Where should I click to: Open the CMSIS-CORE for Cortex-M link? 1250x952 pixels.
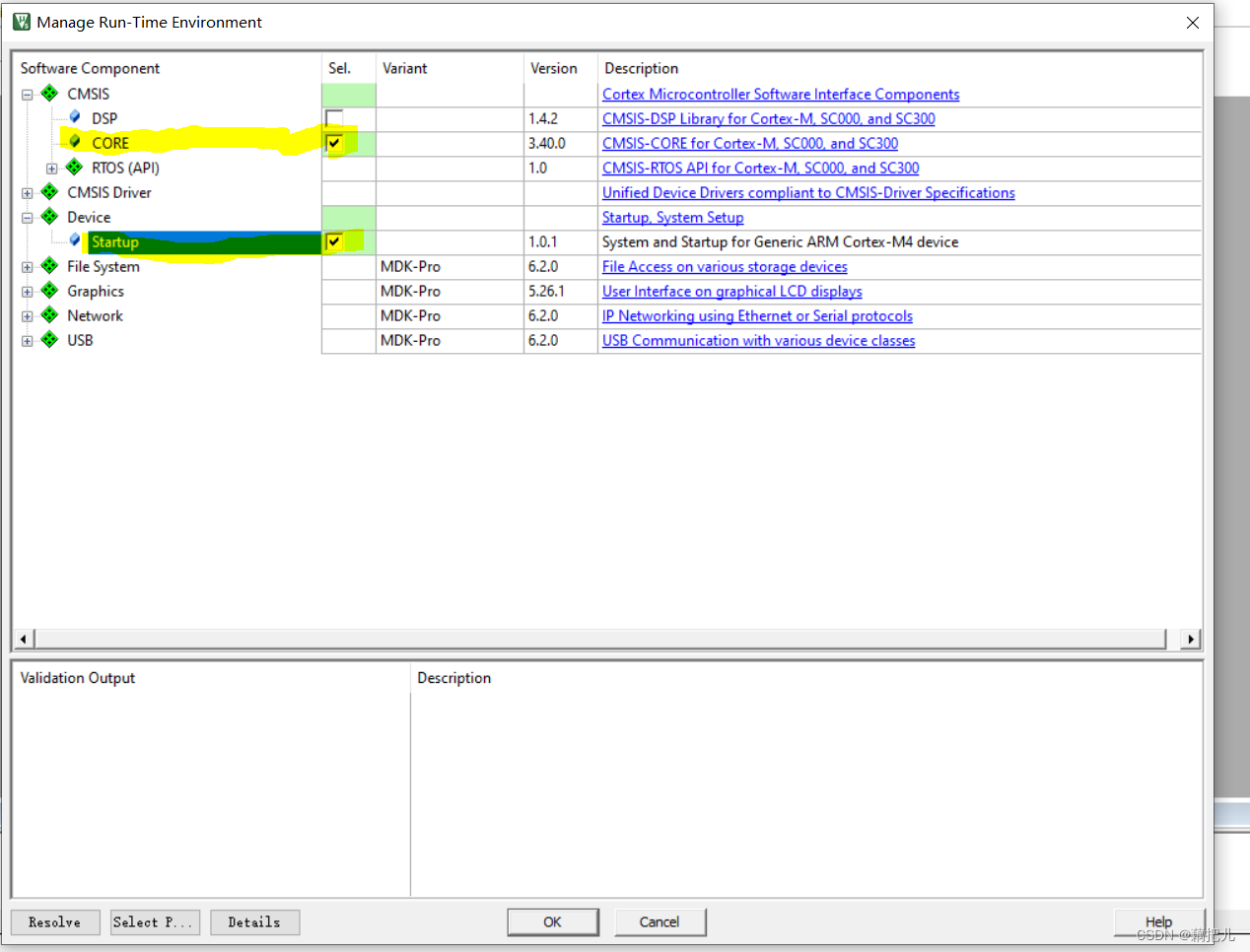750,143
